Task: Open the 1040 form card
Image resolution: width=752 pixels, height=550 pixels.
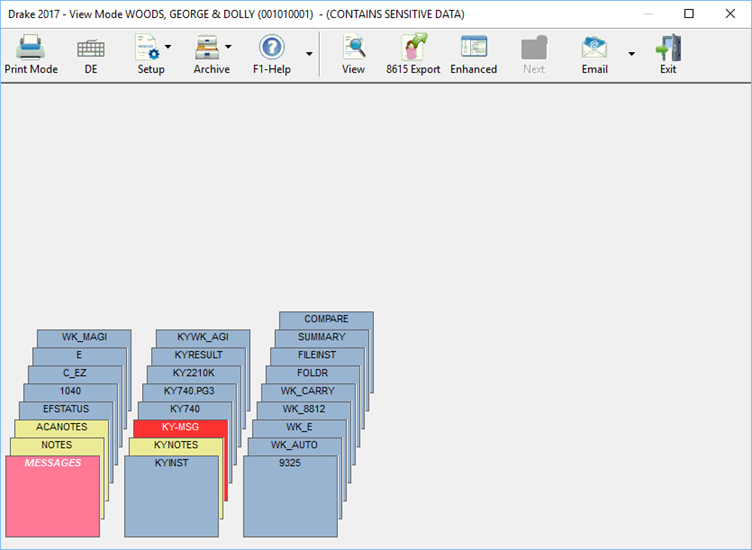Action: pyautogui.click(x=70, y=391)
